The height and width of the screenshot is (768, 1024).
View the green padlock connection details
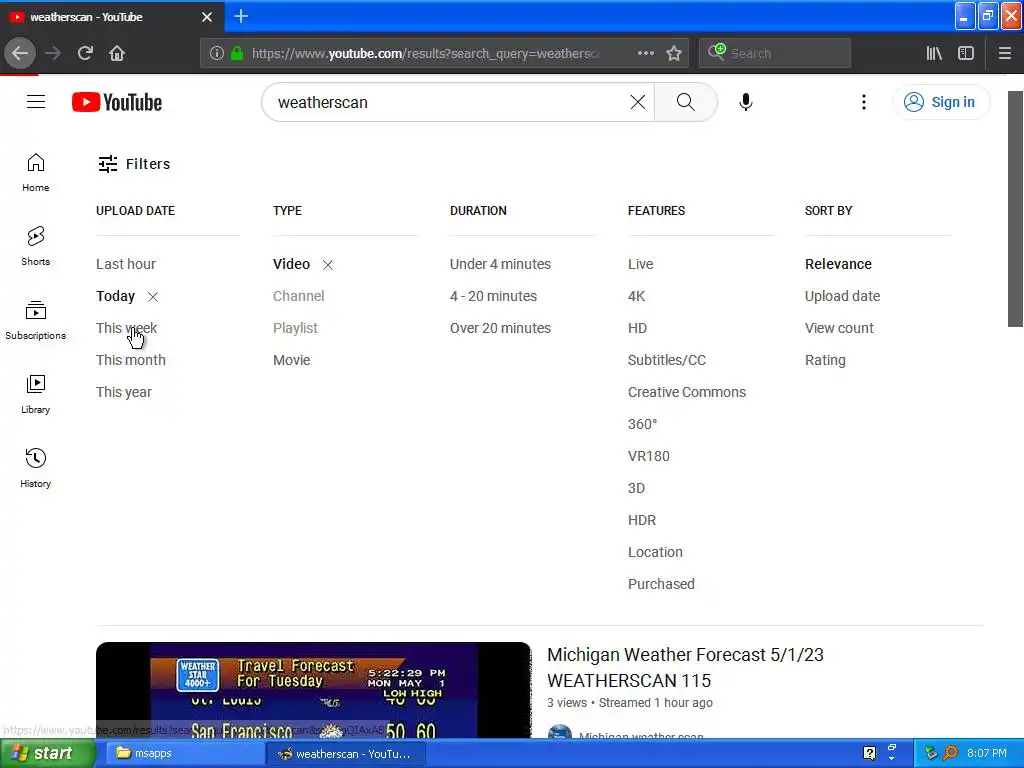[237, 53]
